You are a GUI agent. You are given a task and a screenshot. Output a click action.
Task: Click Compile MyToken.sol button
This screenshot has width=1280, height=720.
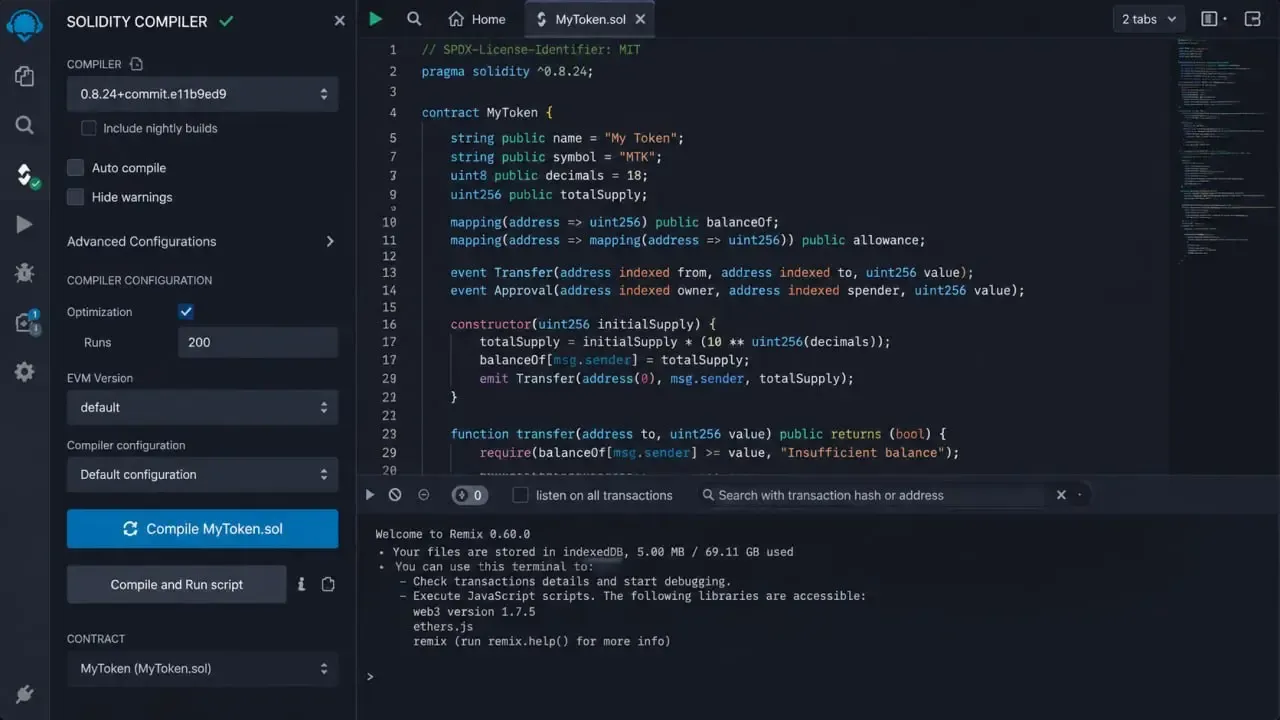tap(202, 529)
